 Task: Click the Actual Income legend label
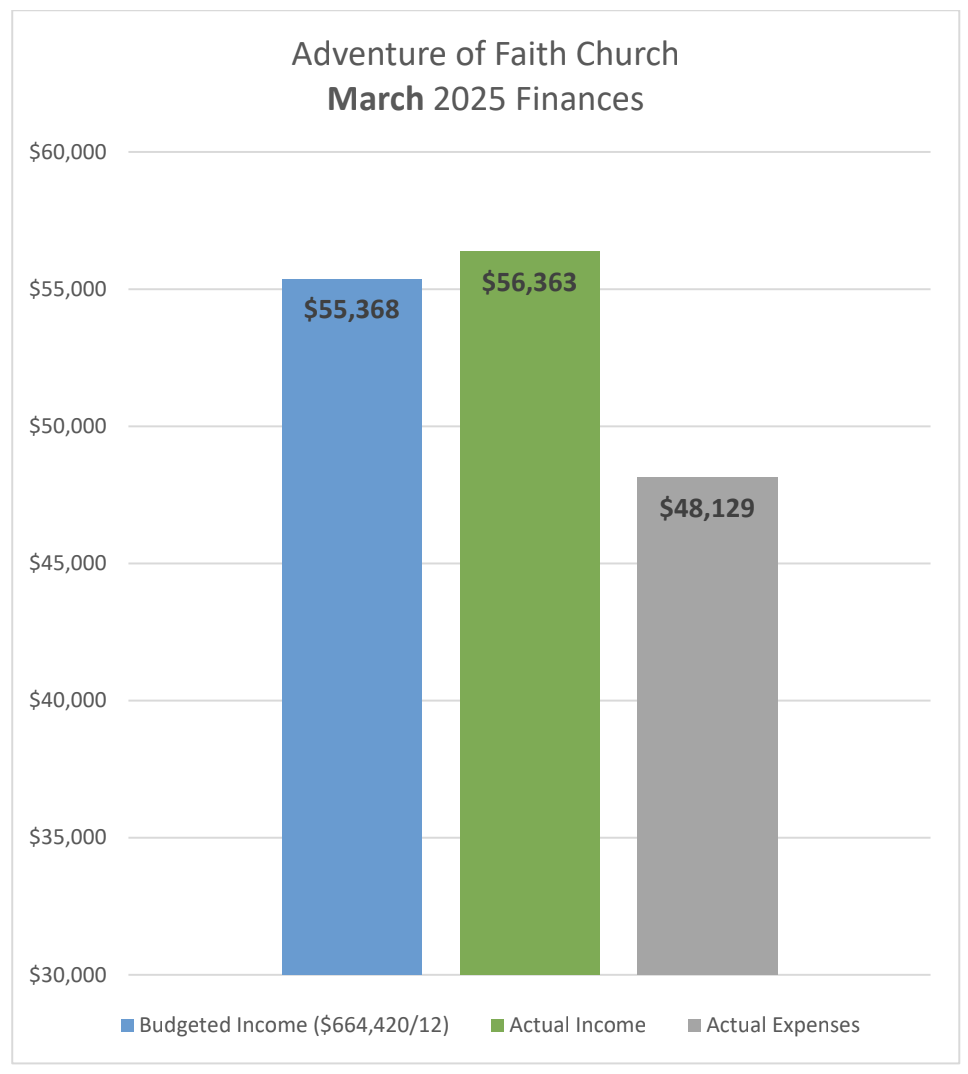[577, 1025]
